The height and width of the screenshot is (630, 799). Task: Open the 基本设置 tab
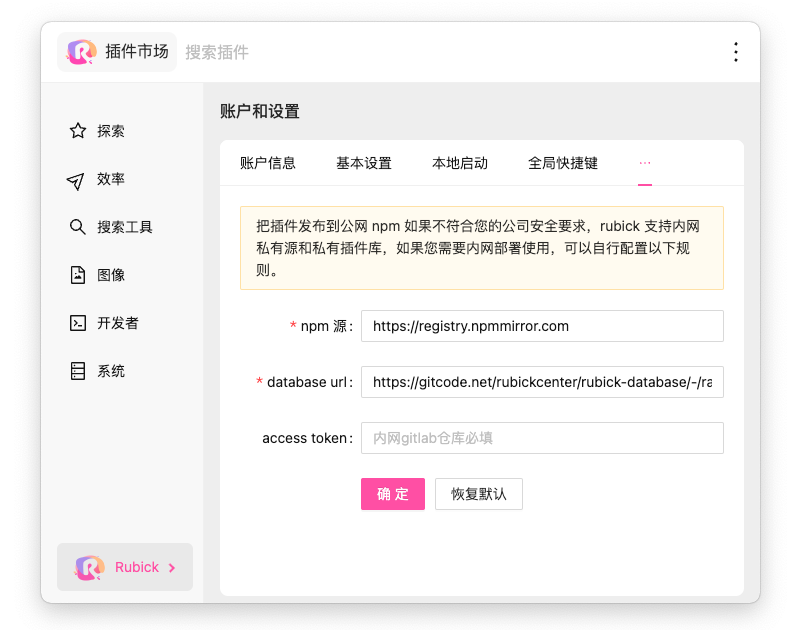point(364,163)
